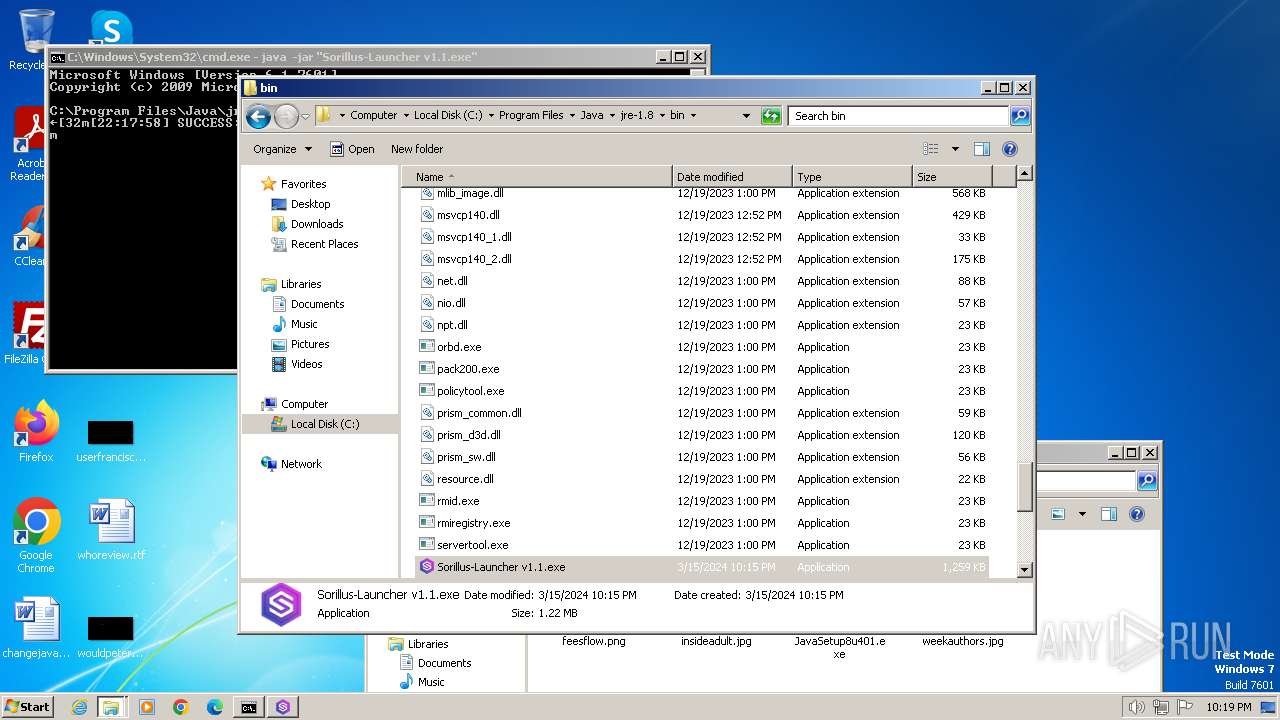
Task: Select Documents under Libraries in bin window
Action: point(317,304)
